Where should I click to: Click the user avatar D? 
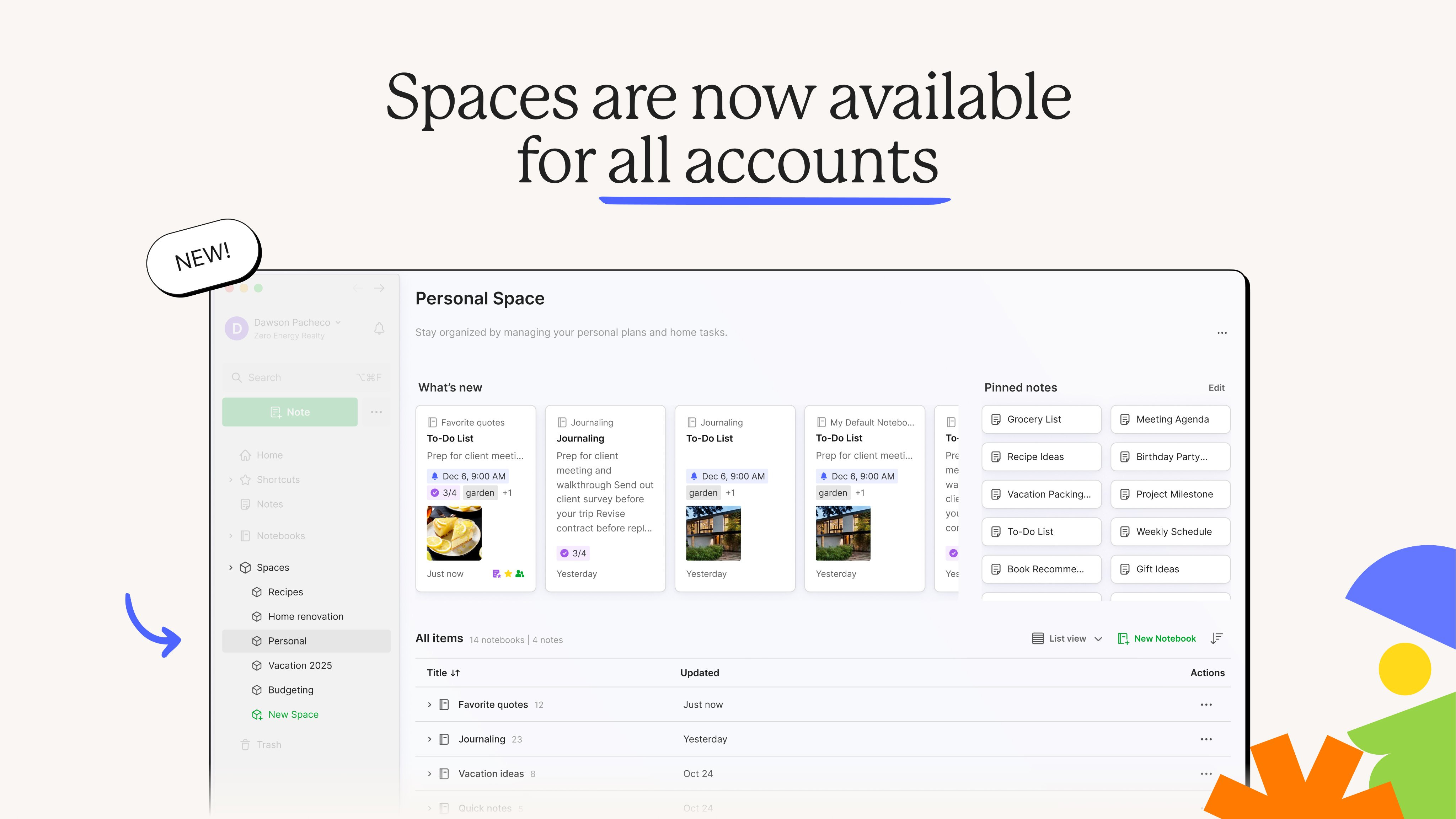tap(237, 328)
